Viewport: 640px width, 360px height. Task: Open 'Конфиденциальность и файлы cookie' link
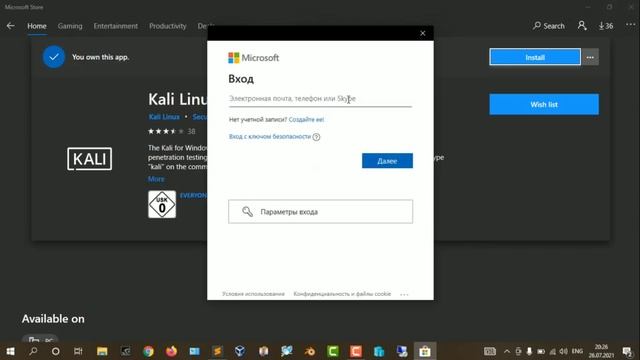[342, 294]
